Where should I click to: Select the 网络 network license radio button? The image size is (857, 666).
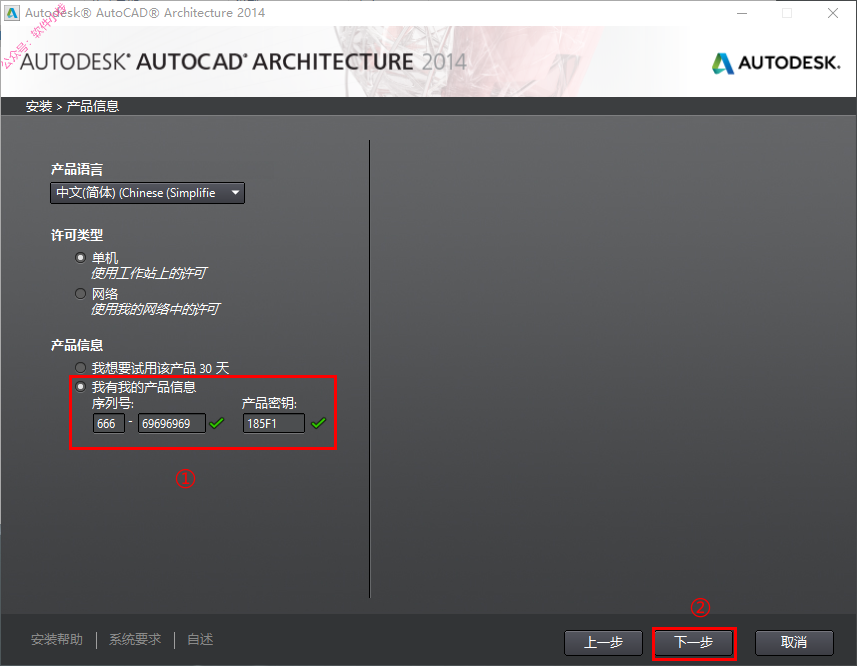[80, 293]
